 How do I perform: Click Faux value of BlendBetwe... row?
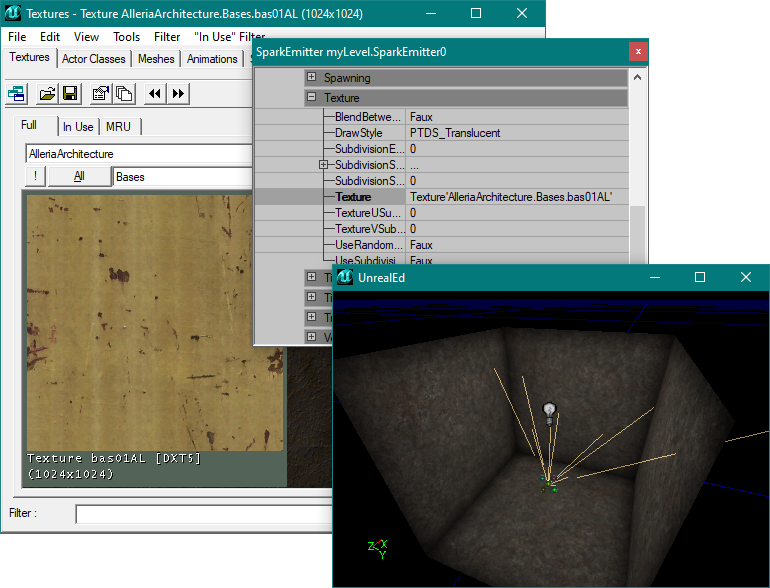click(x=421, y=117)
